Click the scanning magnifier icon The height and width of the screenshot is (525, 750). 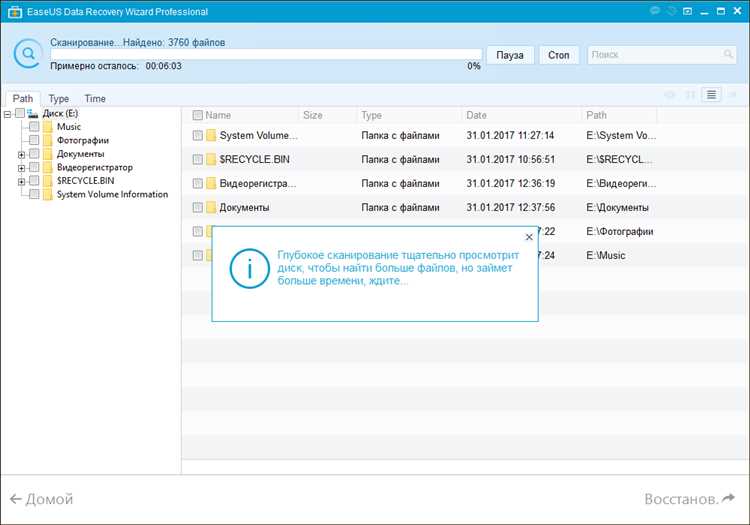28,54
